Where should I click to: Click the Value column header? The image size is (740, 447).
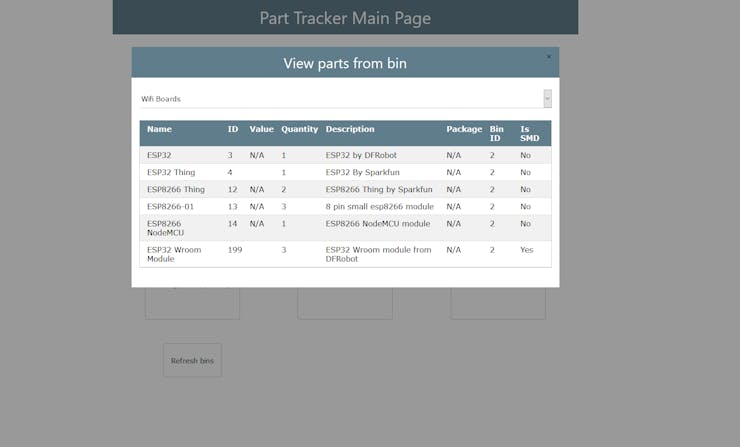point(261,129)
